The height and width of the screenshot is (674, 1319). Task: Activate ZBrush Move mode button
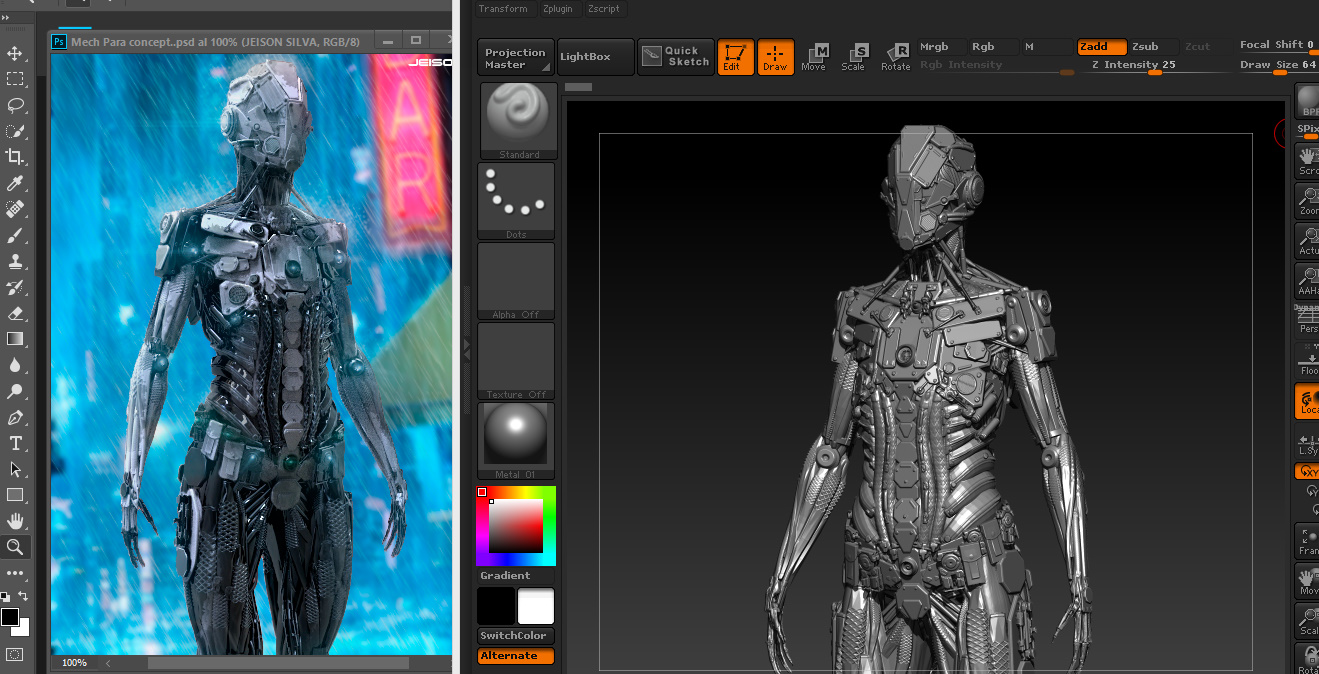click(814, 57)
